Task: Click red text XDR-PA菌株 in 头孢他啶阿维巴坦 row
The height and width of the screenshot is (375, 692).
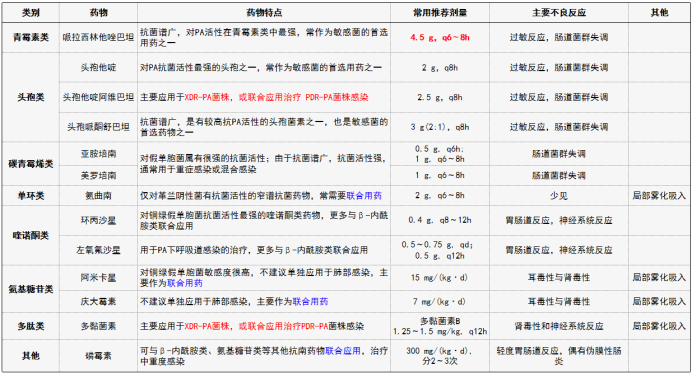Action: pyautogui.click(x=207, y=97)
